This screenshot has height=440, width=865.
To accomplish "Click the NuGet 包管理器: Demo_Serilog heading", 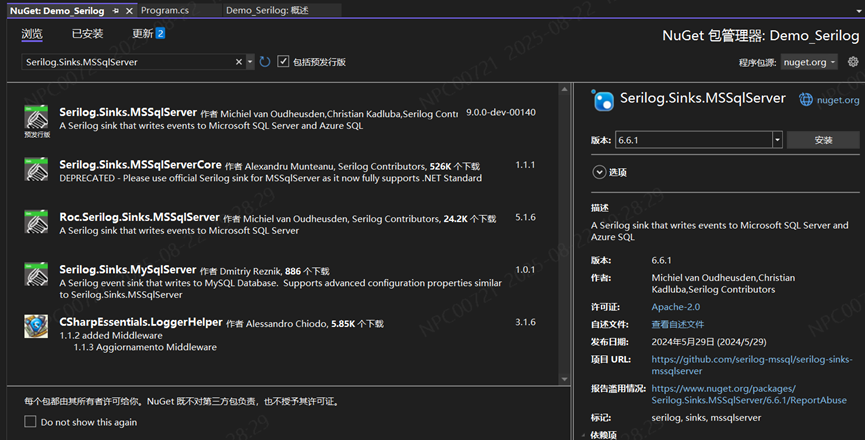I will [761, 36].
